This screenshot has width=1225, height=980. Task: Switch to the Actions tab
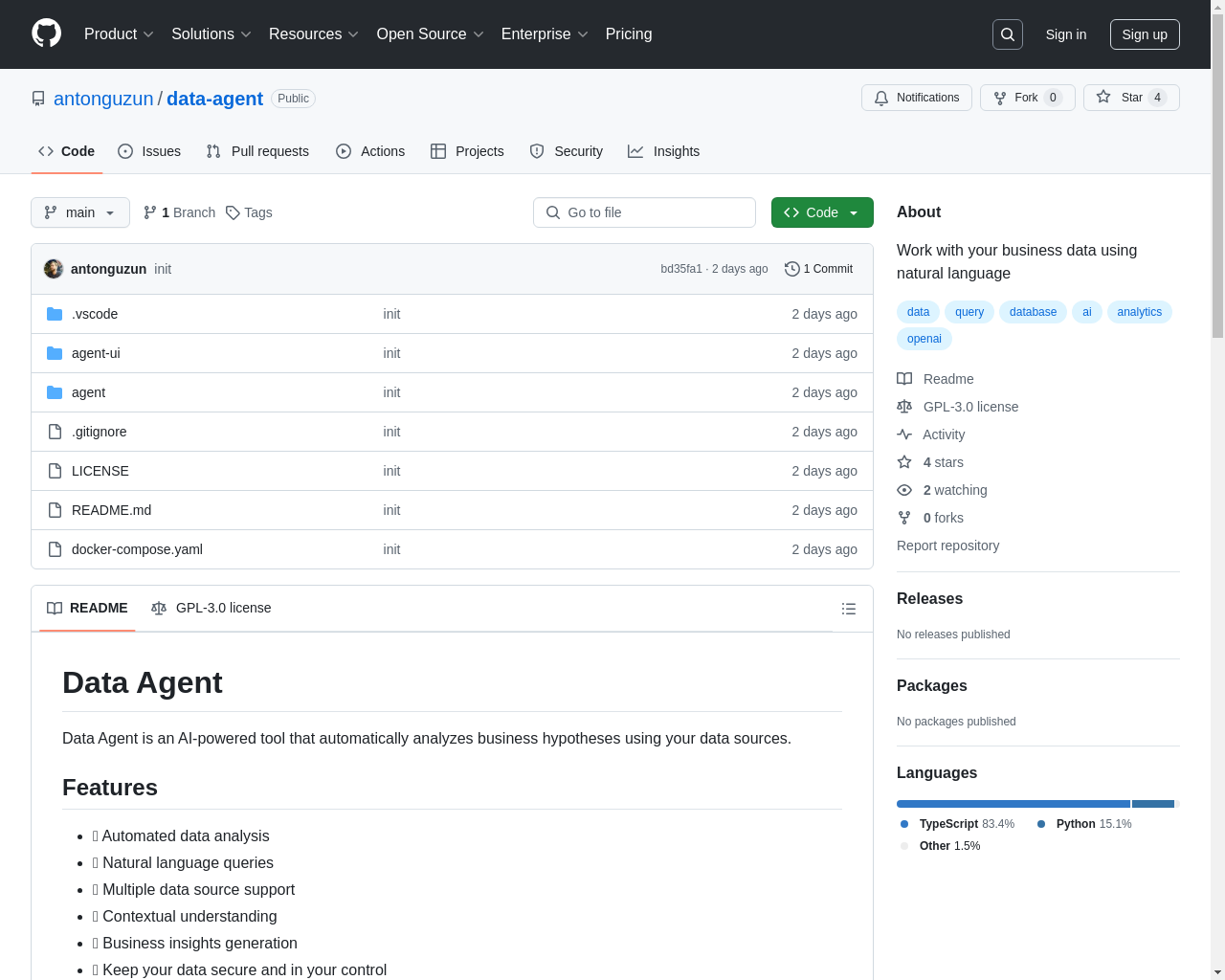pyautogui.click(x=370, y=151)
